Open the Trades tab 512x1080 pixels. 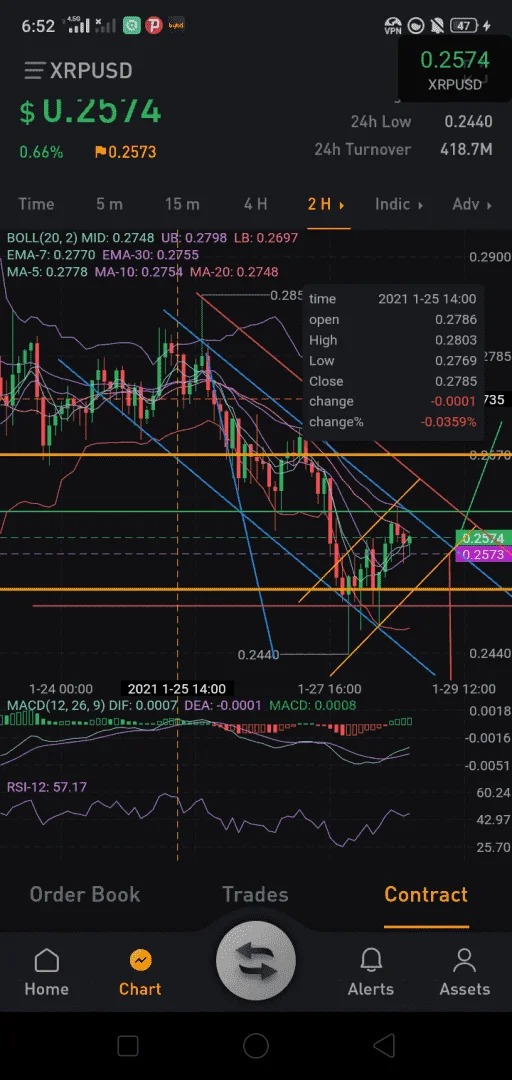(255, 894)
